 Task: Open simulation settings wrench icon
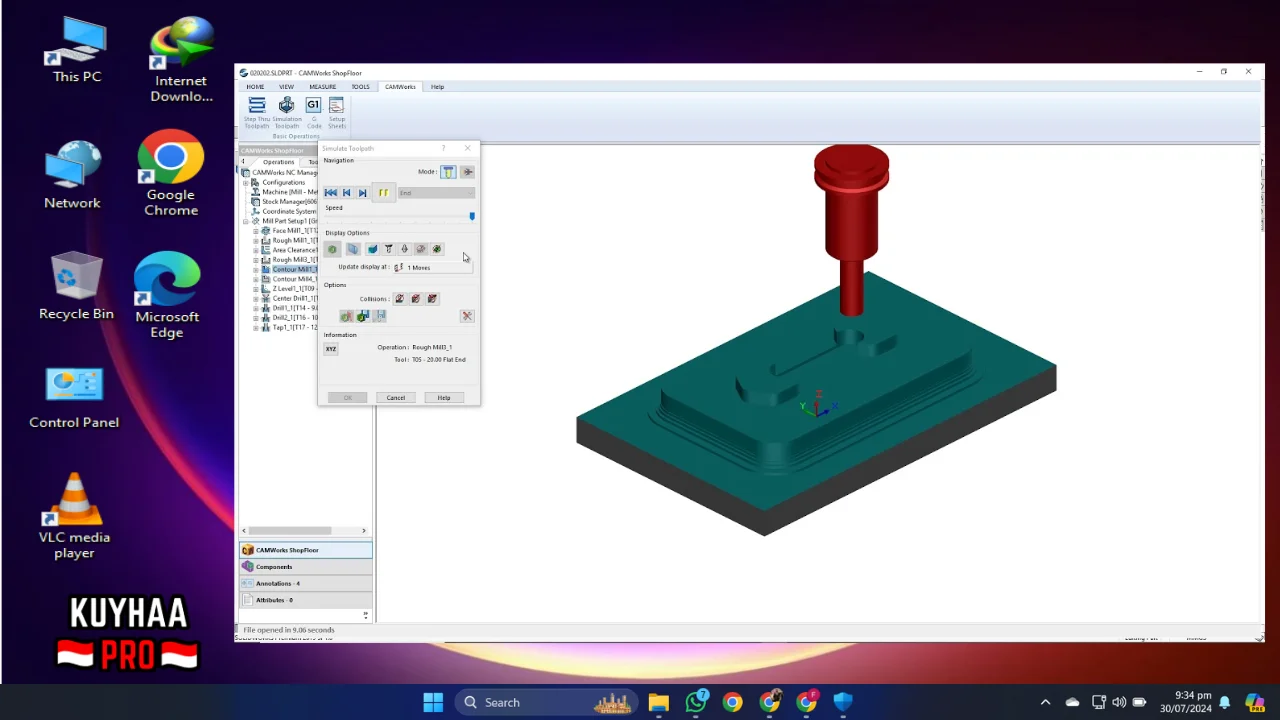pos(467,316)
